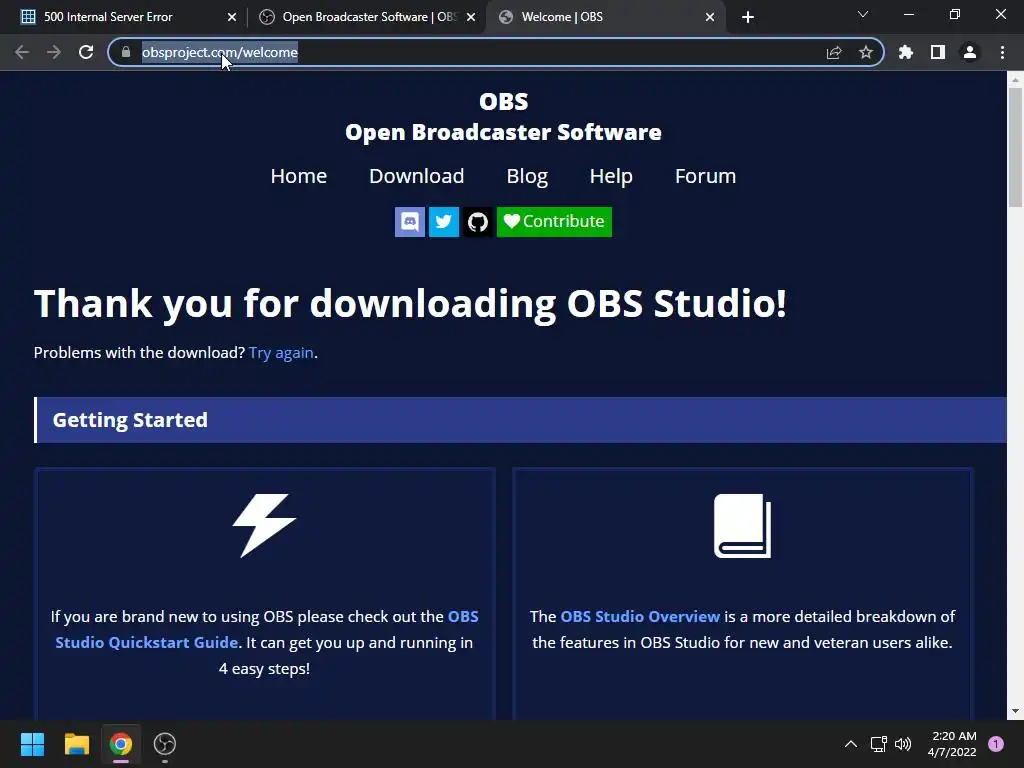The width and height of the screenshot is (1024, 768).
Task: Open the volume speaker tray icon
Action: point(903,744)
